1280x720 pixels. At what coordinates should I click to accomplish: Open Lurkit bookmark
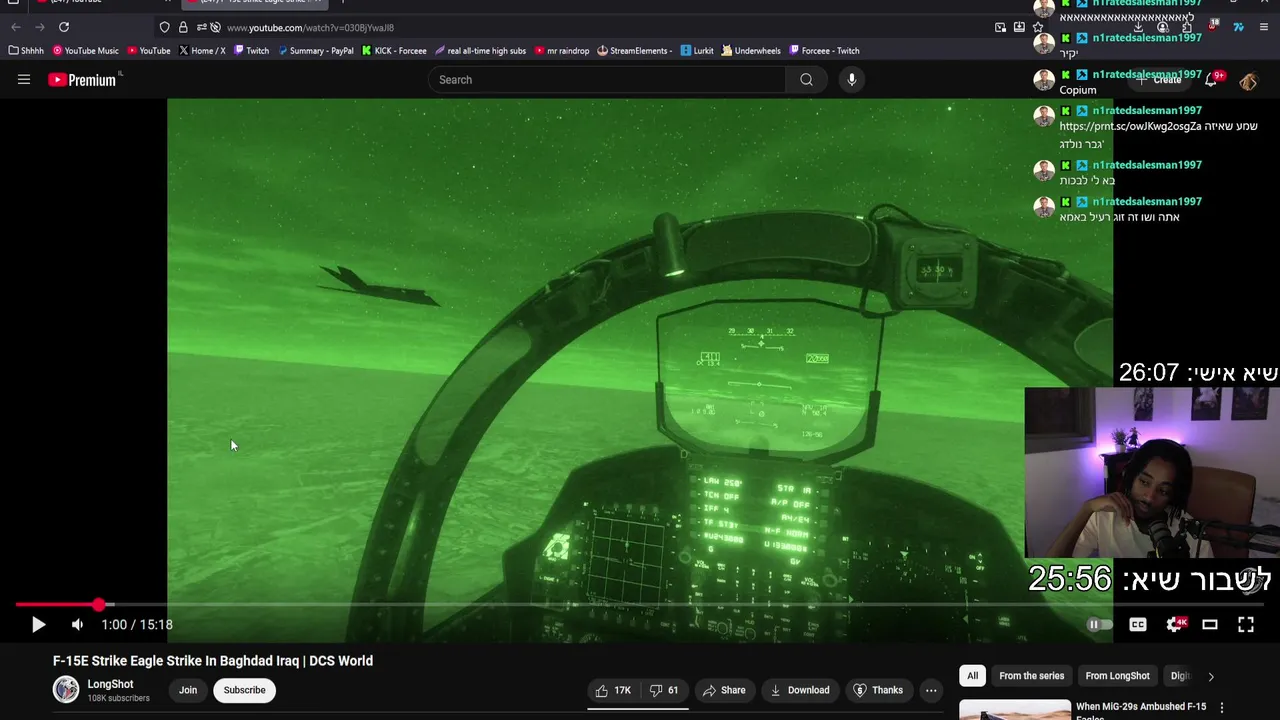click(x=697, y=51)
